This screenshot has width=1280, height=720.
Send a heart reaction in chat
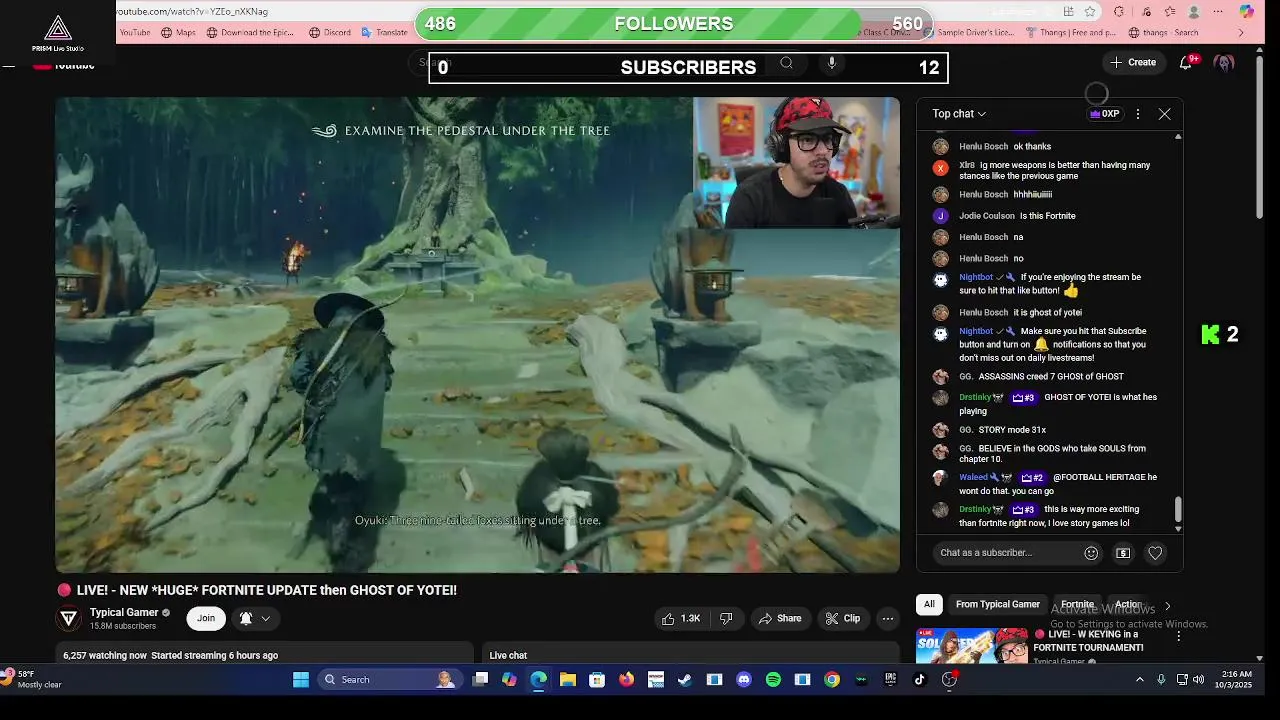pyautogui.click(x=1155, y=553)
